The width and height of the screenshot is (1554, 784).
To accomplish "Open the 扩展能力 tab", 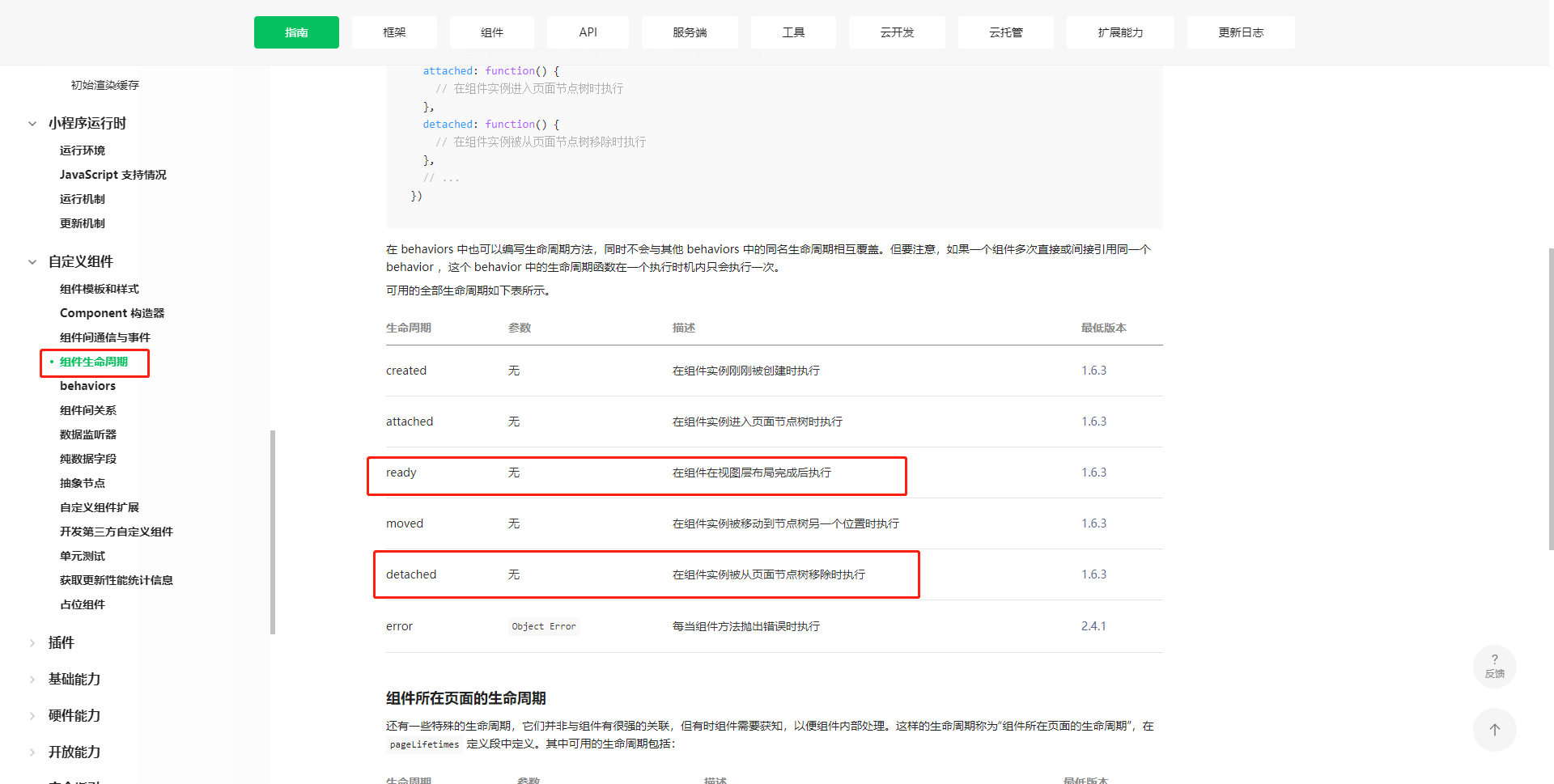I will point(1120,32).
